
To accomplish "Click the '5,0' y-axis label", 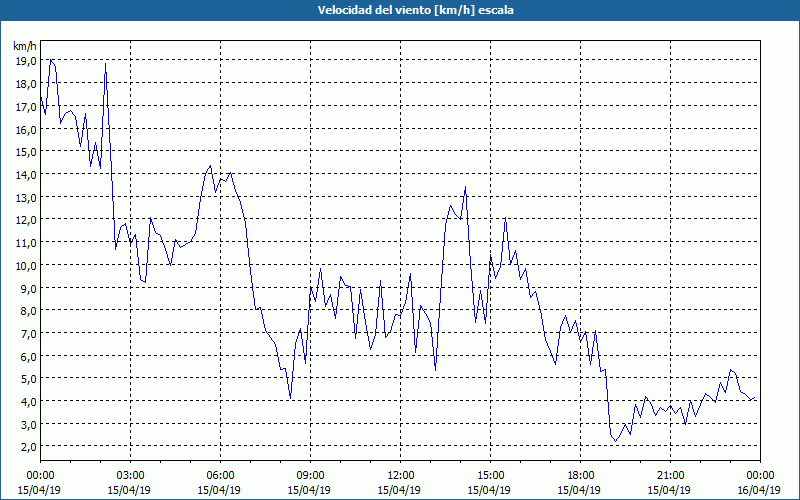I will click(29, 379).
